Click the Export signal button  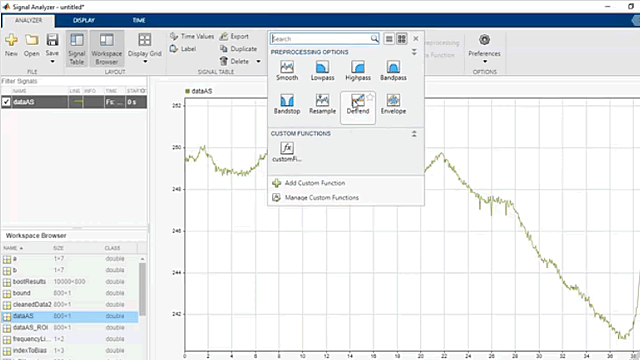point(234,36)
